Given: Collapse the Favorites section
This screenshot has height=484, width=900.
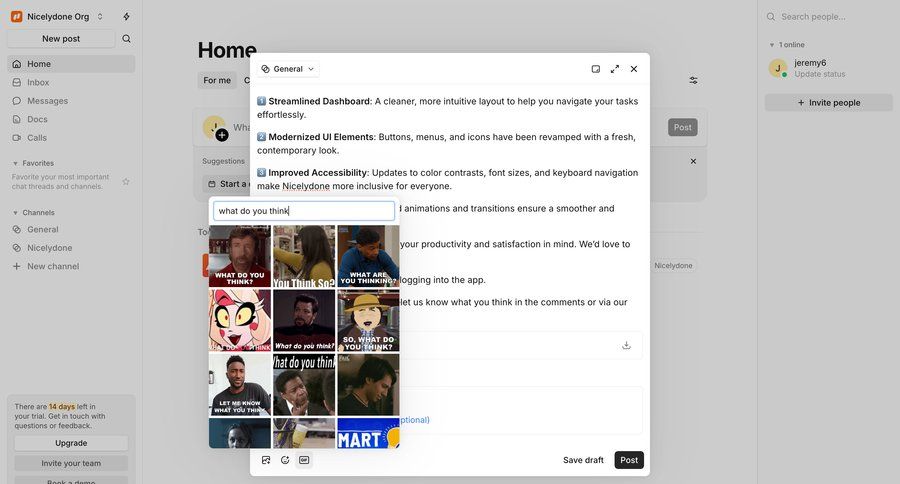Looking at the screenshot, I should pyautogui.click(x=15, y=163).
